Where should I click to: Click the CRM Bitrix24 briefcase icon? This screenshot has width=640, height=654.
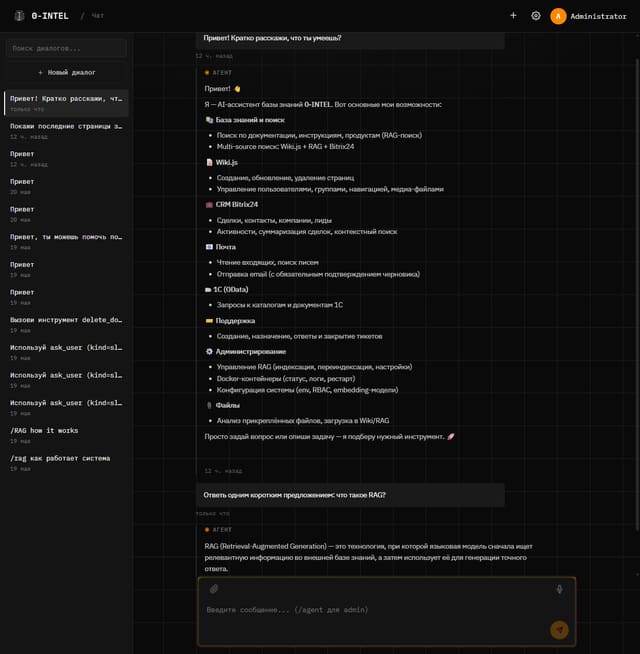209,204
